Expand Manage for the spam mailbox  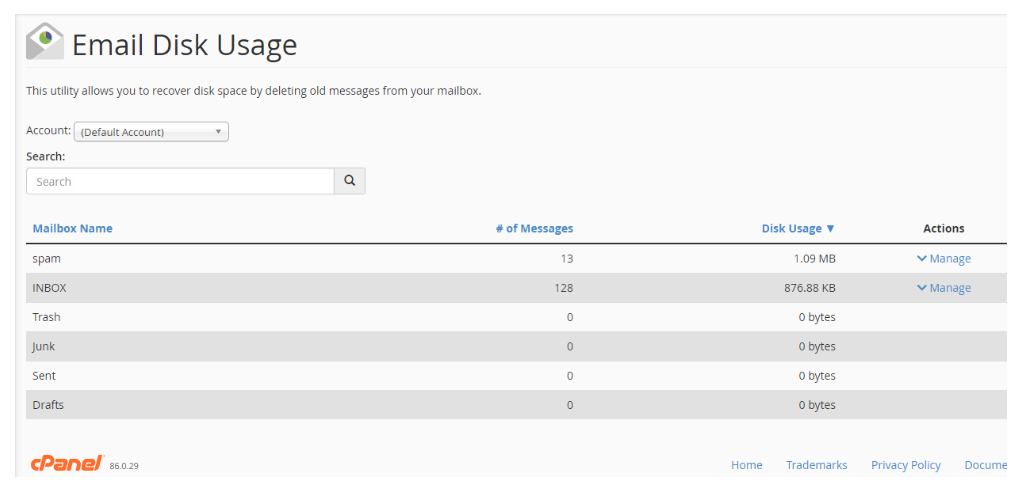tap(943, 258)
